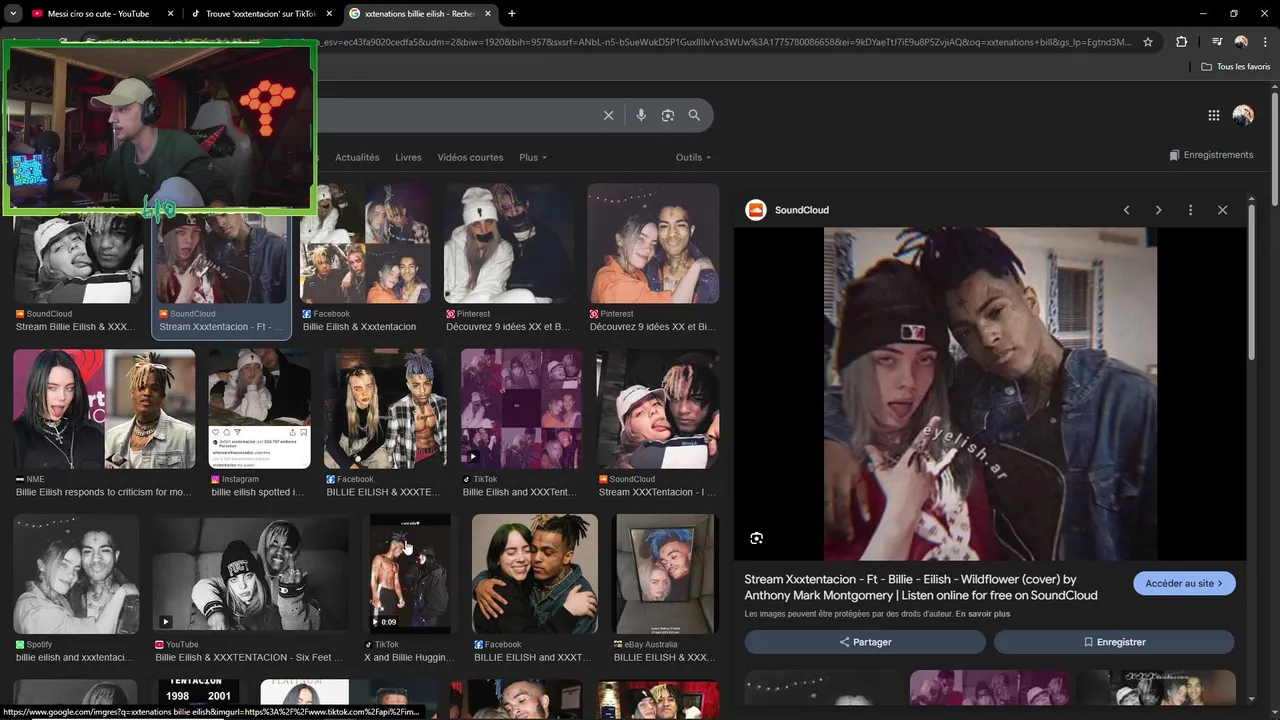This screenshot has height=720, width=1280.
Task: Switch to the Actualités tab
Action: click(x=357, y=157)
